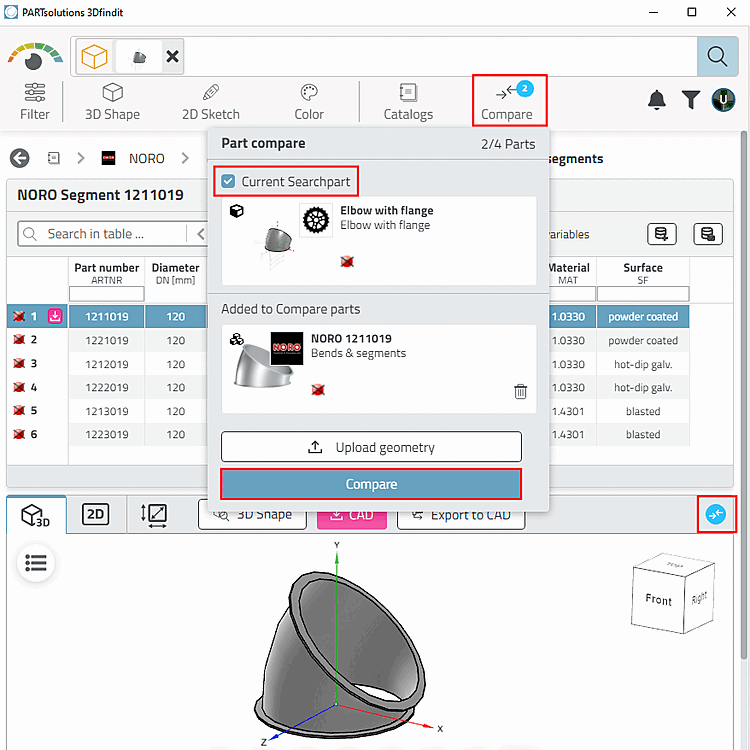Click the search part thumbnail in search bar
This screenshot has height=750, width=750.
click(x=139, y=56)
